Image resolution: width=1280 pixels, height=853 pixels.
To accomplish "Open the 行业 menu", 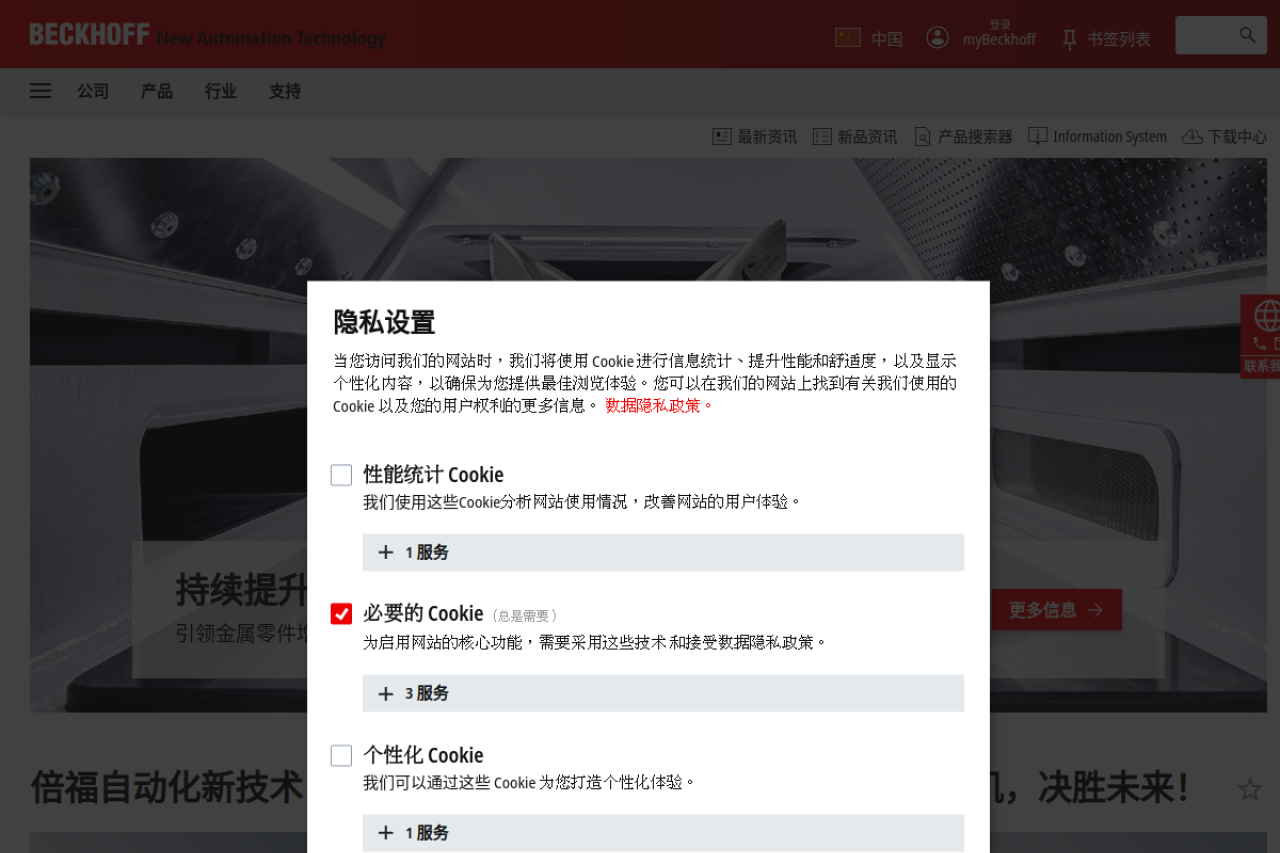I will (x=221, y=91).
